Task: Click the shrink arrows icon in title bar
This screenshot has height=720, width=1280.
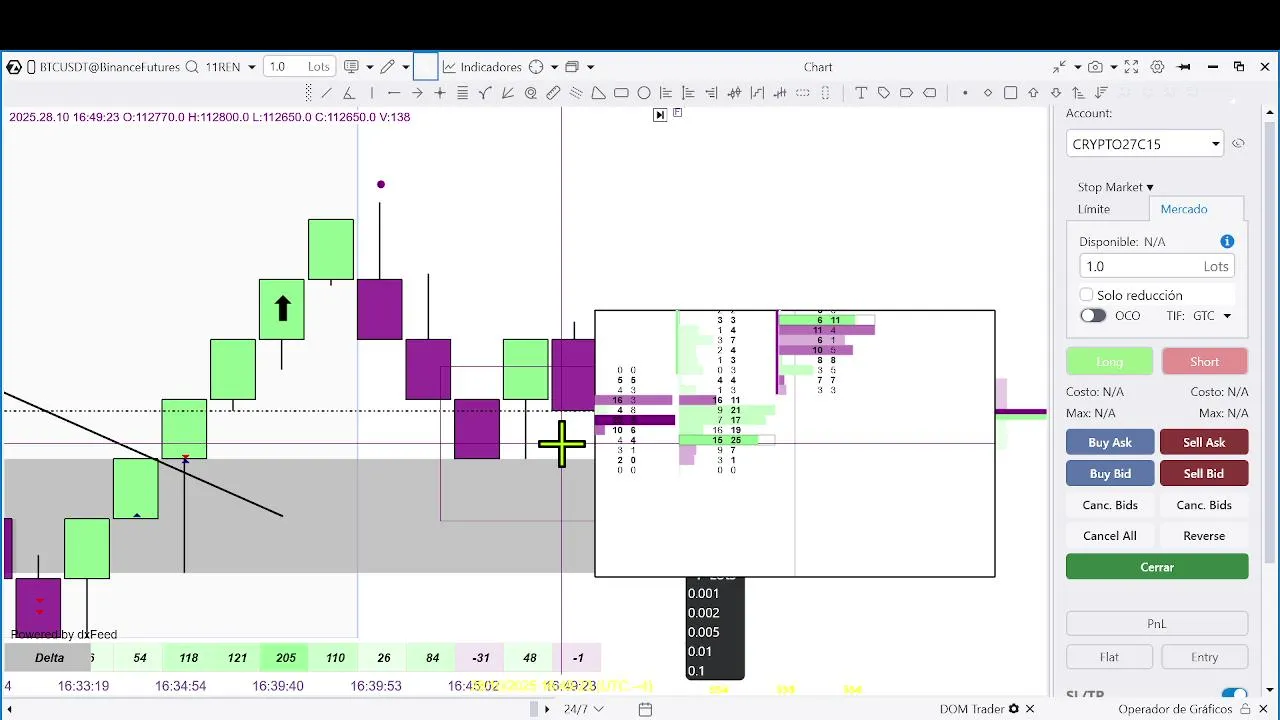Action: click(1059, 67)
